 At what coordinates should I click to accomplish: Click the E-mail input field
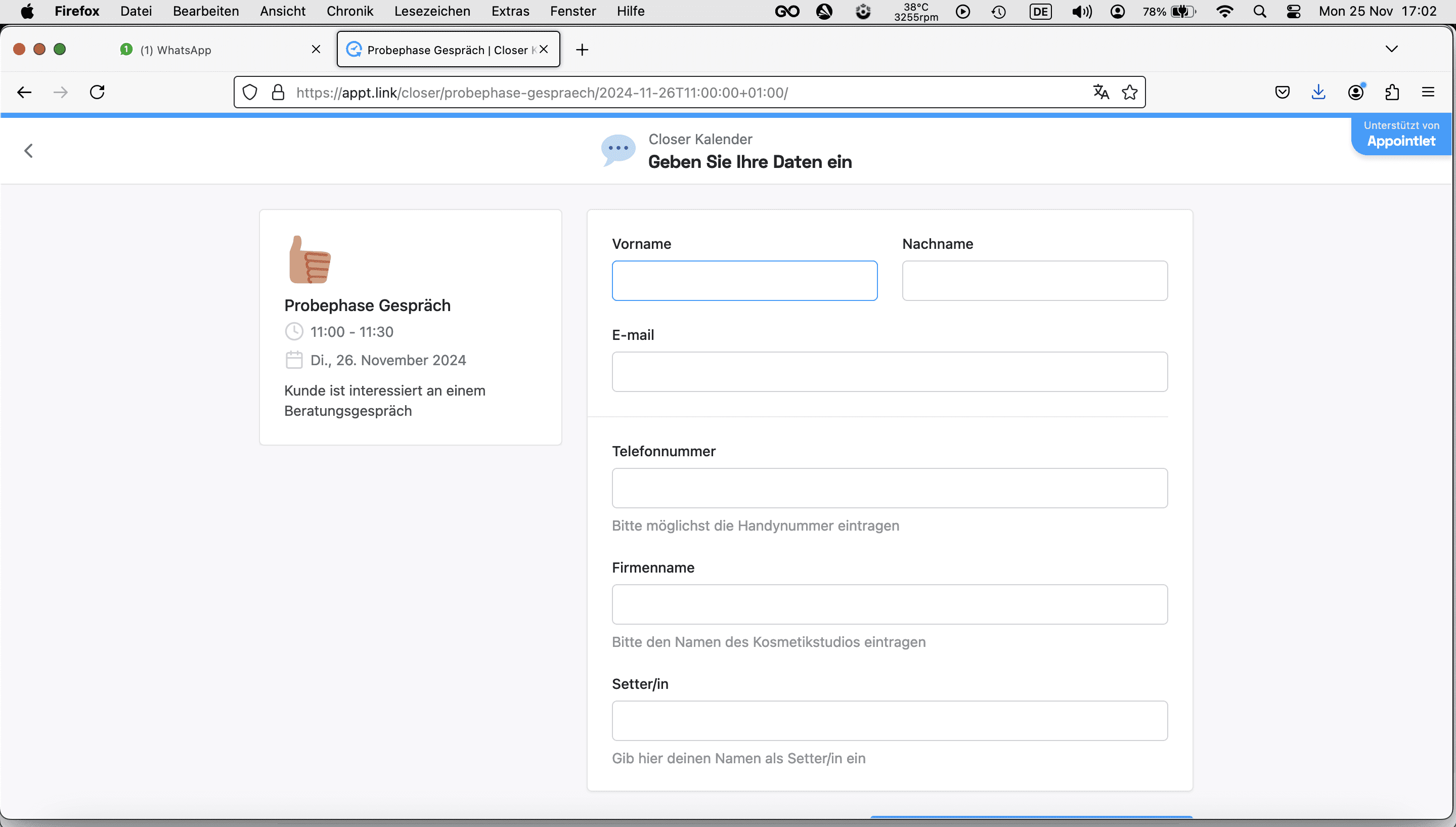pyautogui.click(x=889, y=371)
